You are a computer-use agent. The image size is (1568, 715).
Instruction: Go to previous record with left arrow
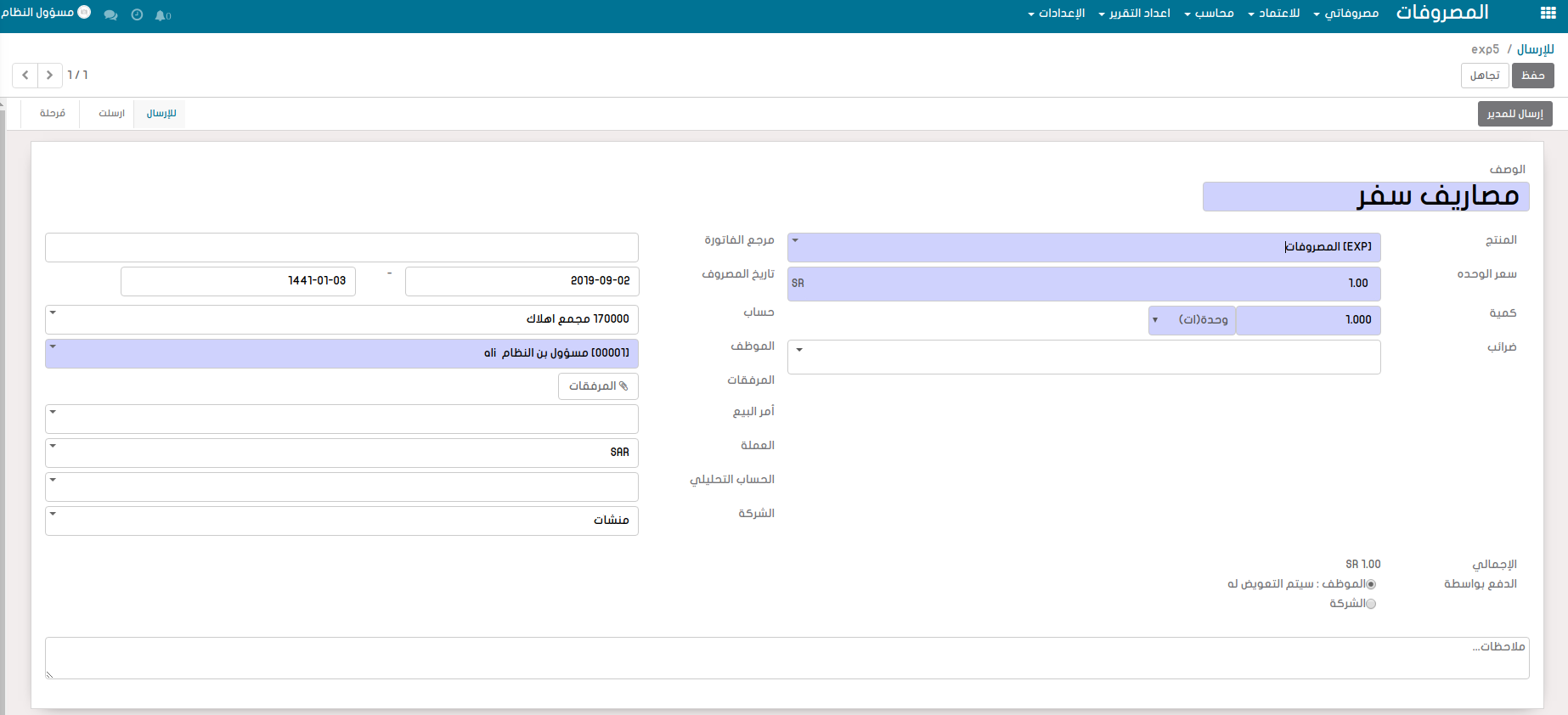[x=25, y=76]
